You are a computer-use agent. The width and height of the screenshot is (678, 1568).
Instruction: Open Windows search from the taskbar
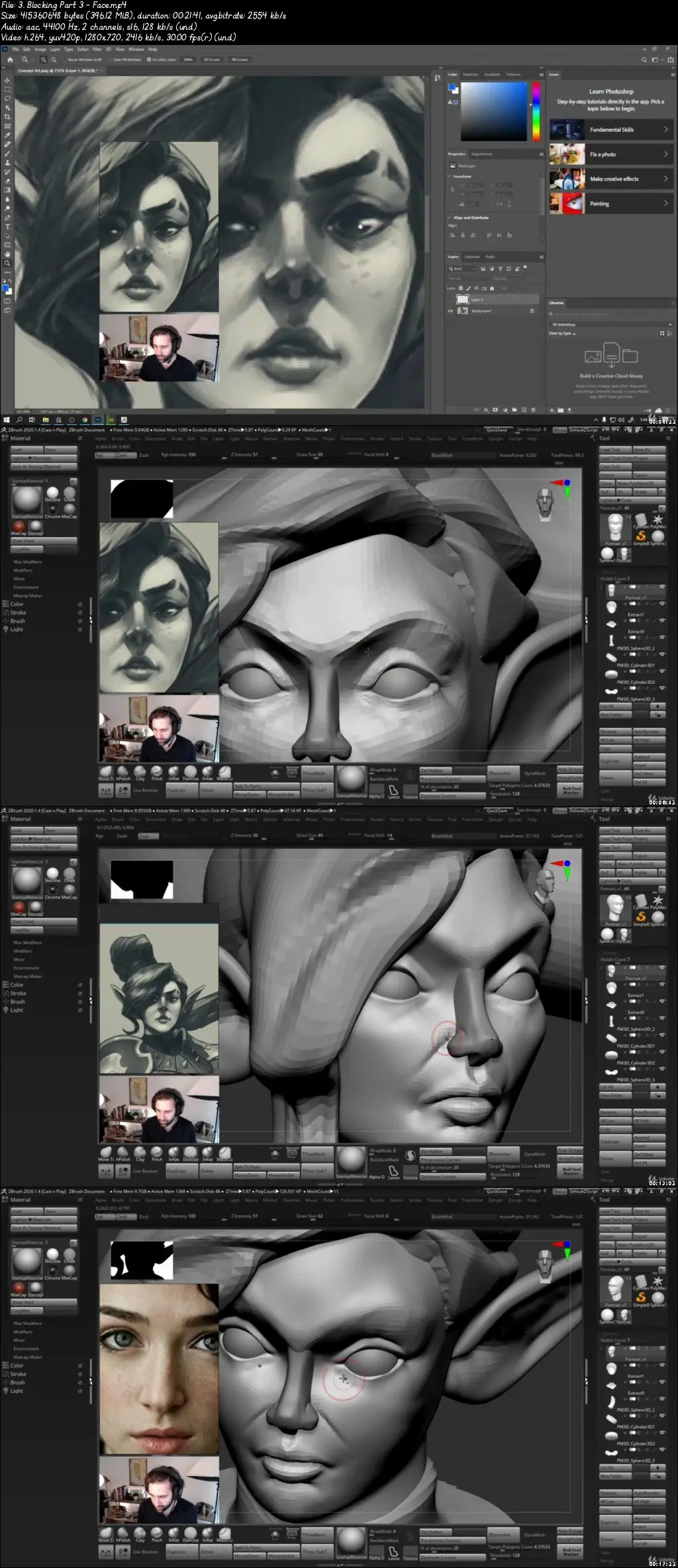tap(20, 420)
